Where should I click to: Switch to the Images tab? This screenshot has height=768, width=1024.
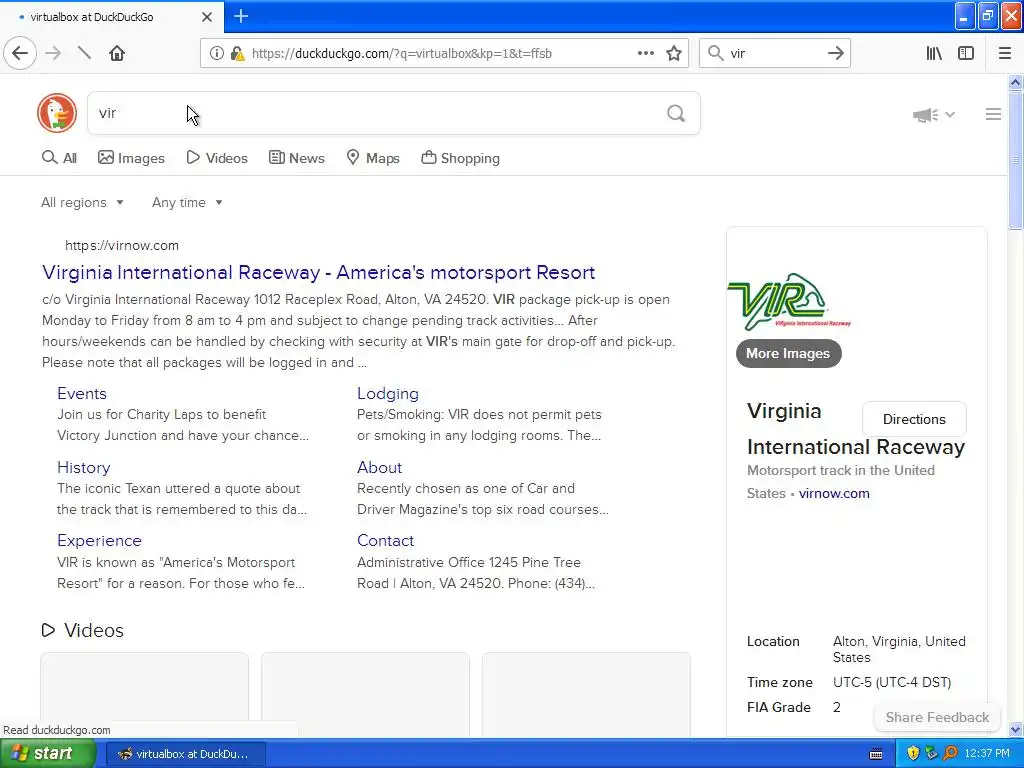point(131,158)
